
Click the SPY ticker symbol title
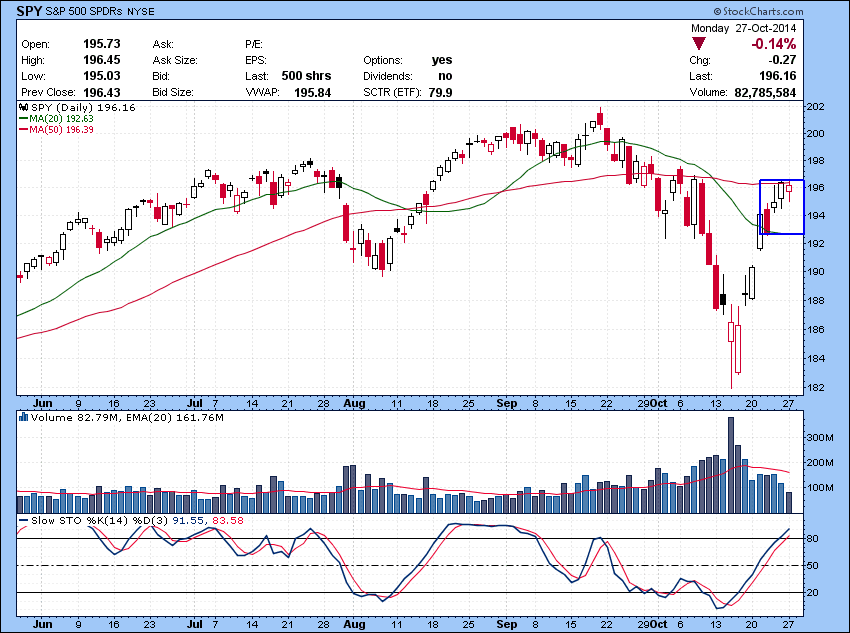(x=29, y=11)
